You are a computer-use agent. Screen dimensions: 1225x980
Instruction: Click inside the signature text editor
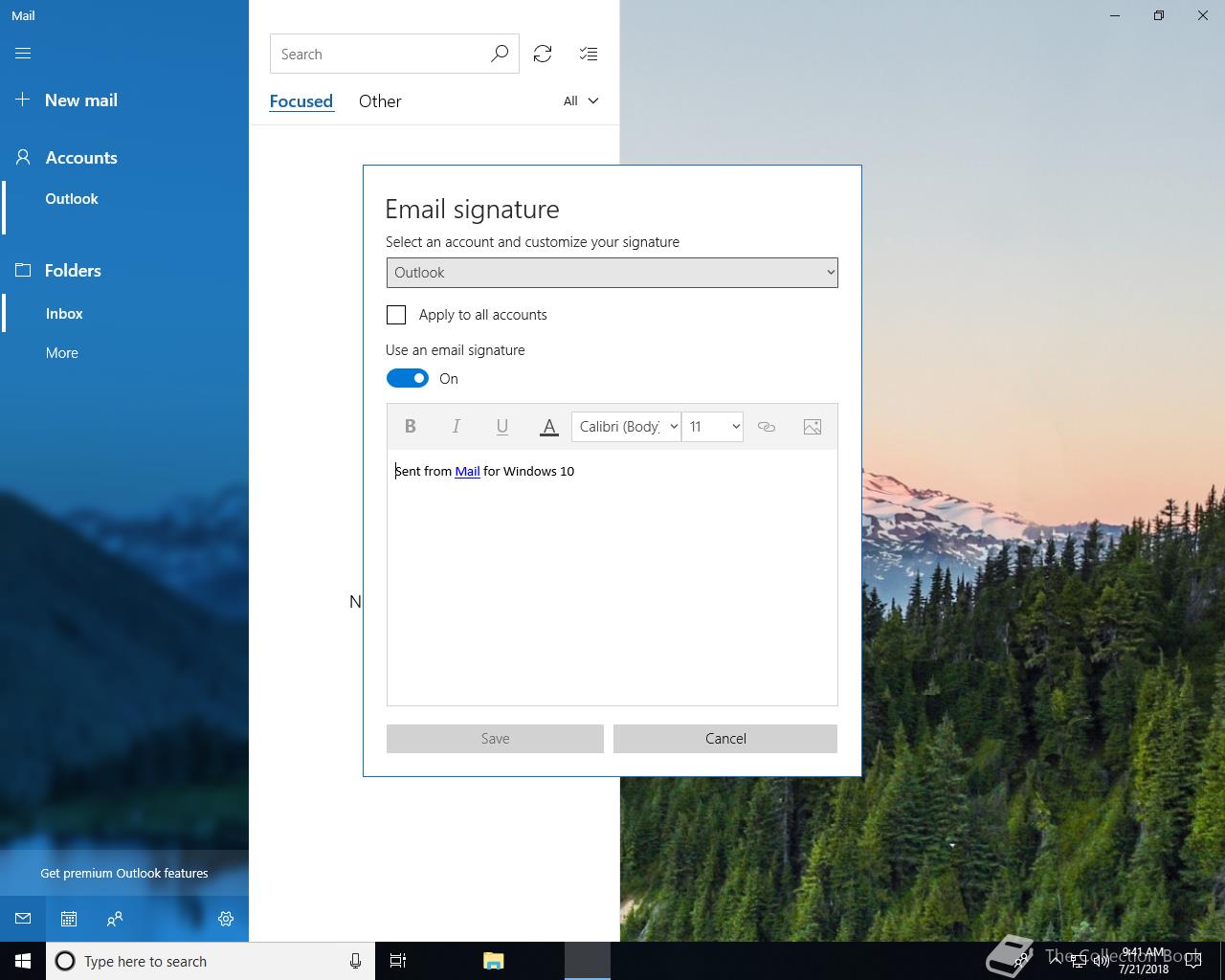point(612,578)
